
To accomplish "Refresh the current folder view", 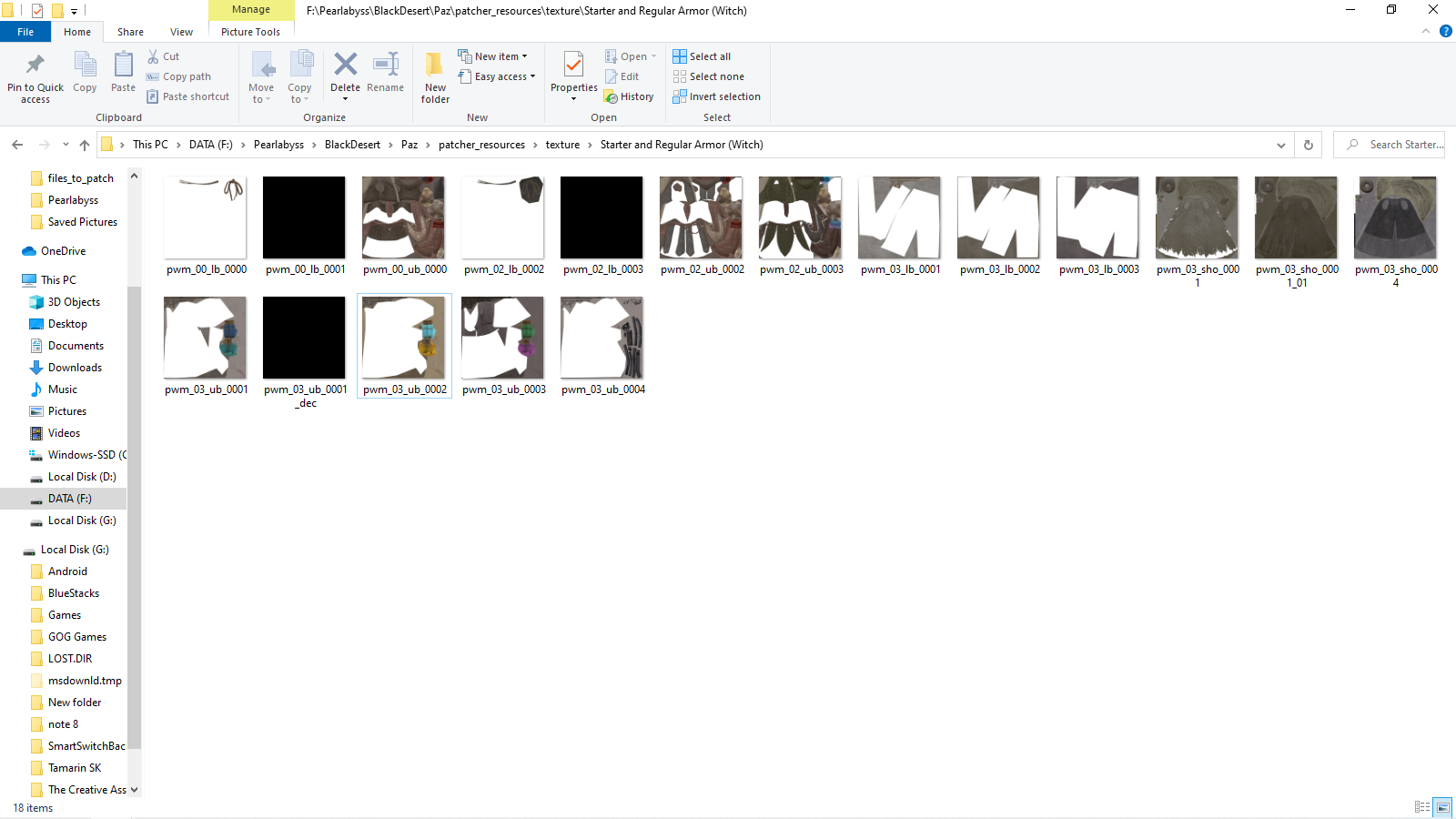I will (x=1308, y=145).
